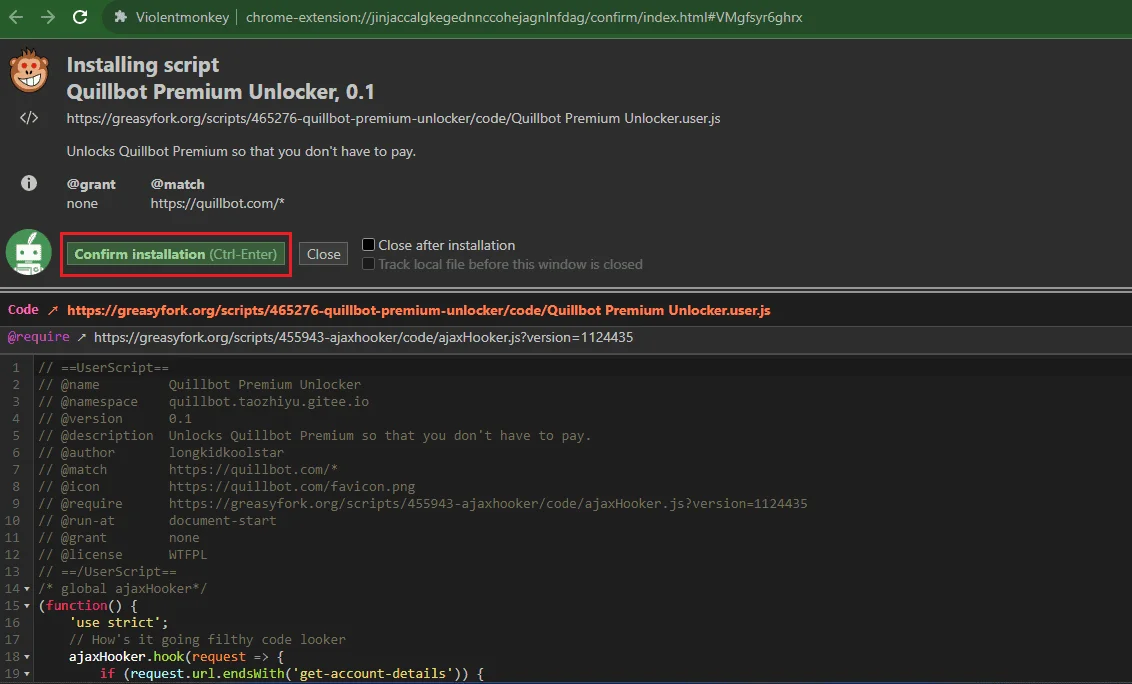Click the https://quillbot.com/* match value
This screenshot has height=684, width=1132.
click(x=217, y=204)
